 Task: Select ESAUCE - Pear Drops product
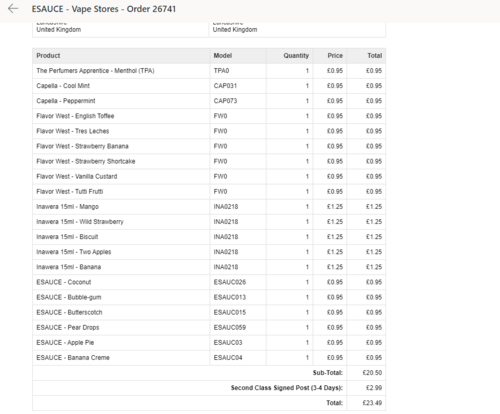(x=68, y=327)
